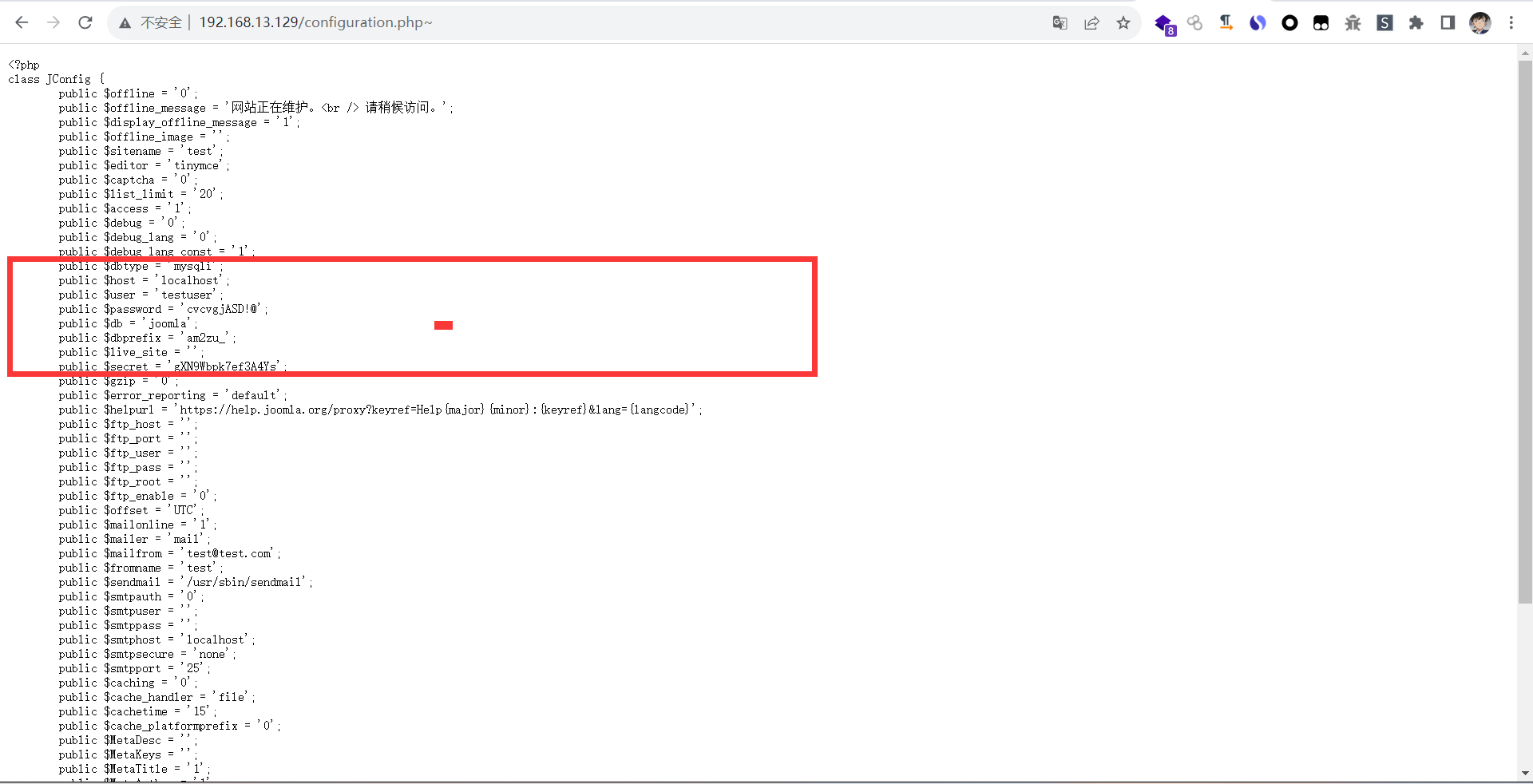Toggle the browser side panel
1533x784 pixels.
1448,23
